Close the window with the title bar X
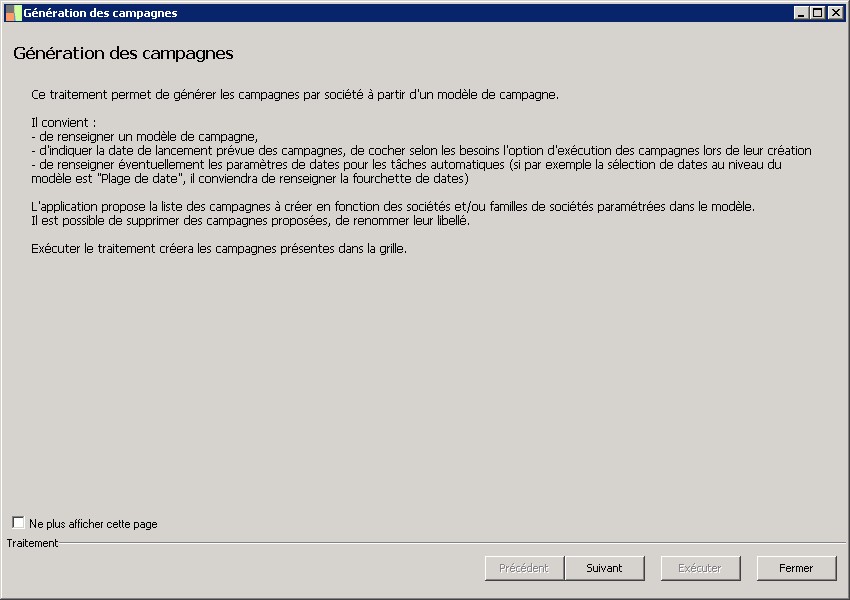Viewport: 850px width, 600px height. (x=835, y=13)
